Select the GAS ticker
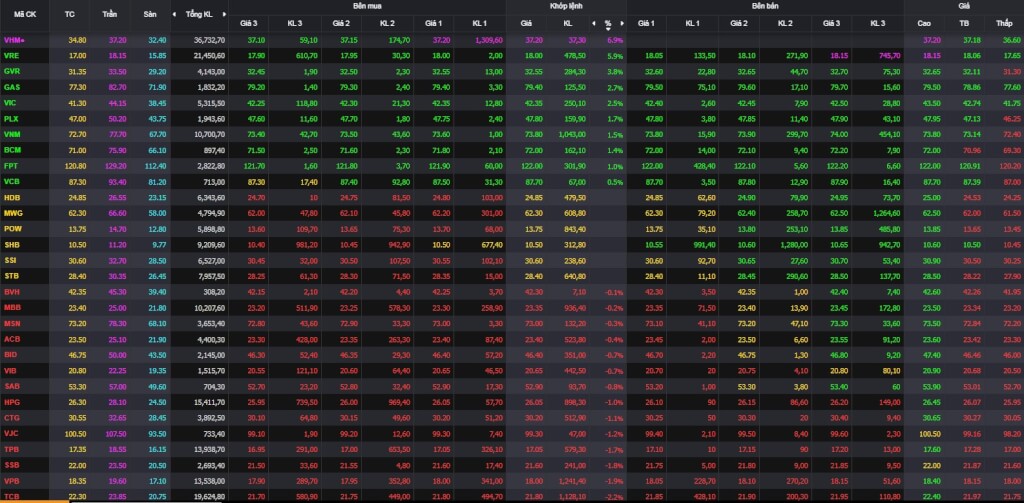Viewport: 1024px width, 503px height. (x=11, y=87)
